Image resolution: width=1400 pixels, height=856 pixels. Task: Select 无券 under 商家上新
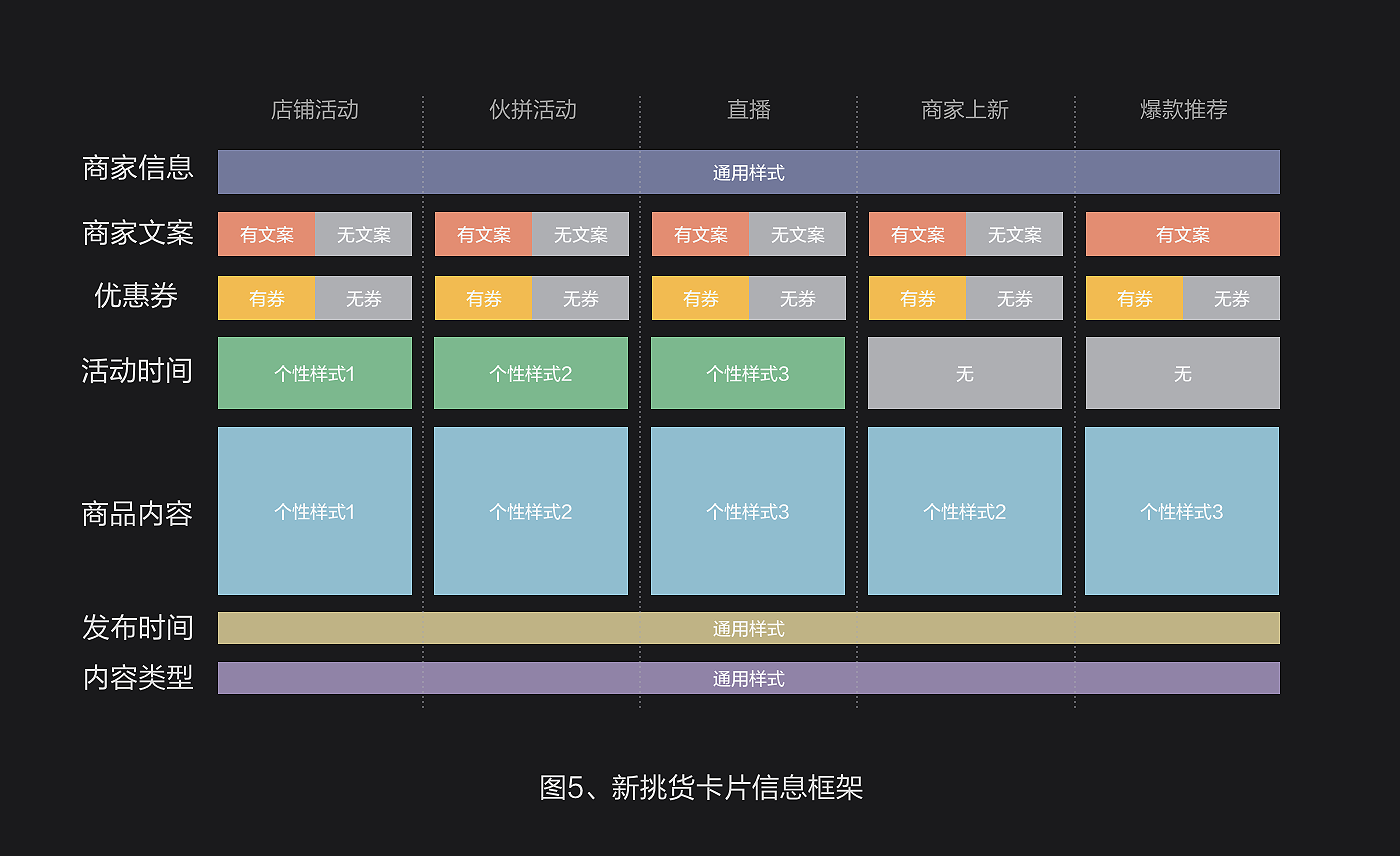coord(1014,298)
